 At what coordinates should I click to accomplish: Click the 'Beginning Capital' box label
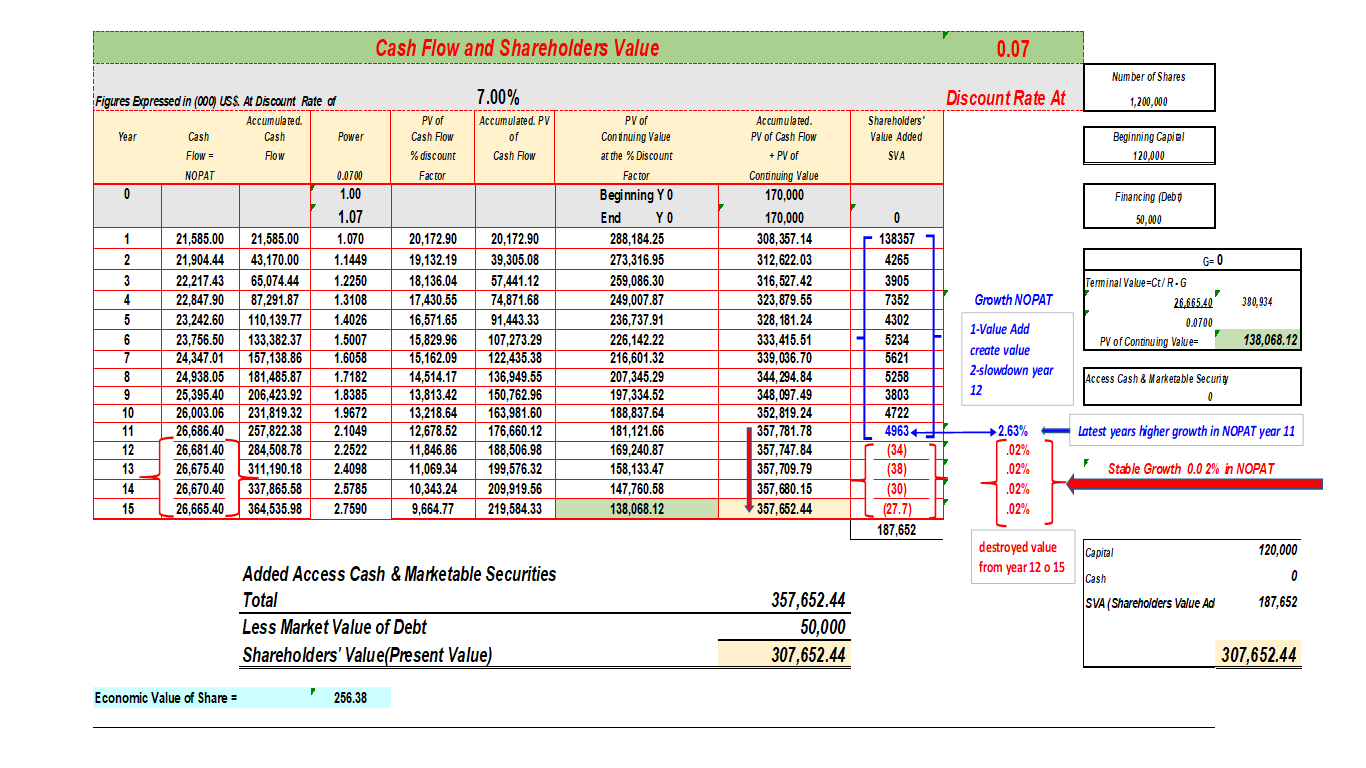tap(1148, 136)
